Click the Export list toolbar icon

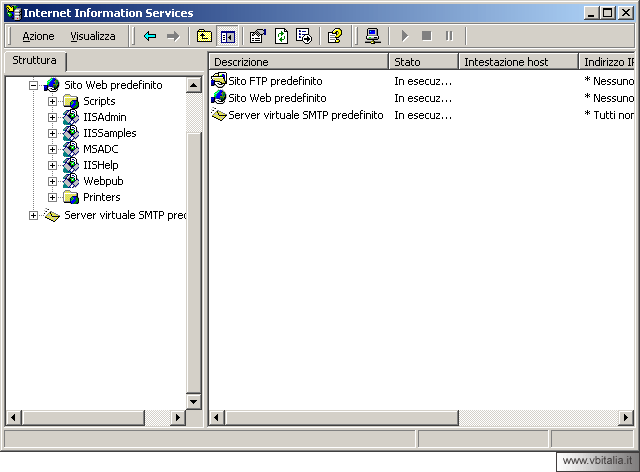(304, 36)
